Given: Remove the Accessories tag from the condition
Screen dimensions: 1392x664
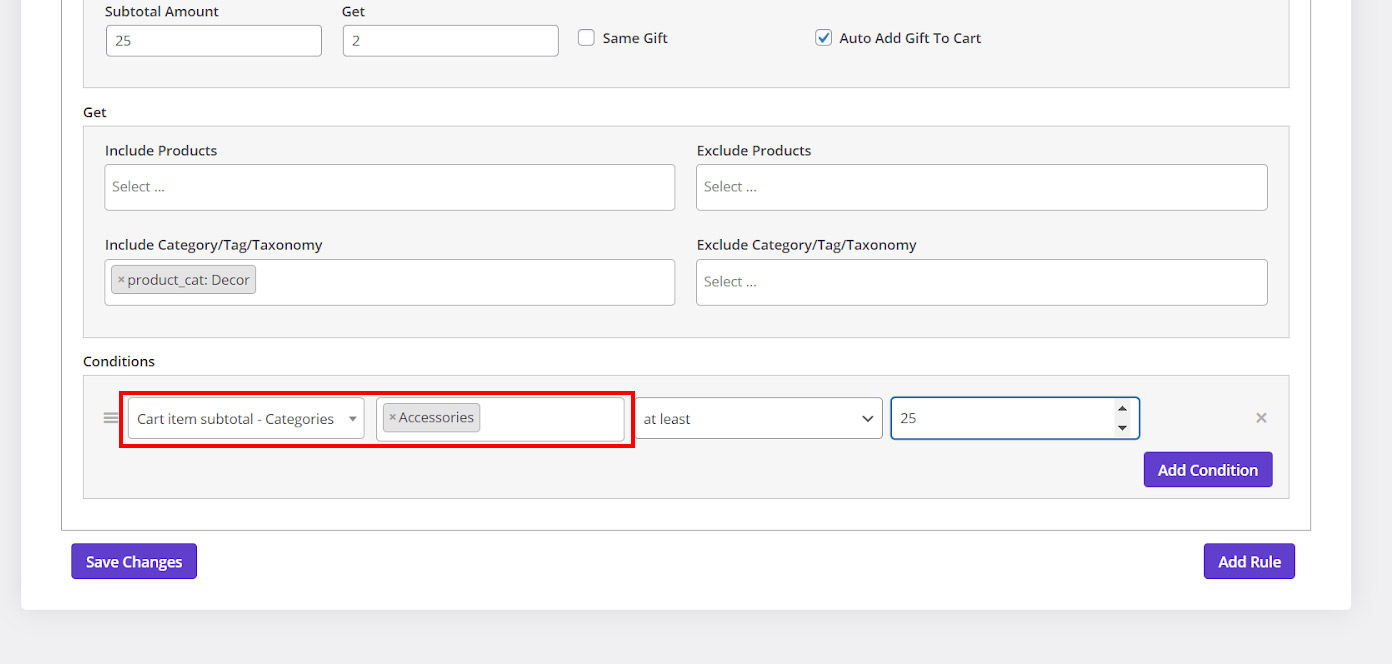Looking at the screenshot, I should click(x=392, y=418).
